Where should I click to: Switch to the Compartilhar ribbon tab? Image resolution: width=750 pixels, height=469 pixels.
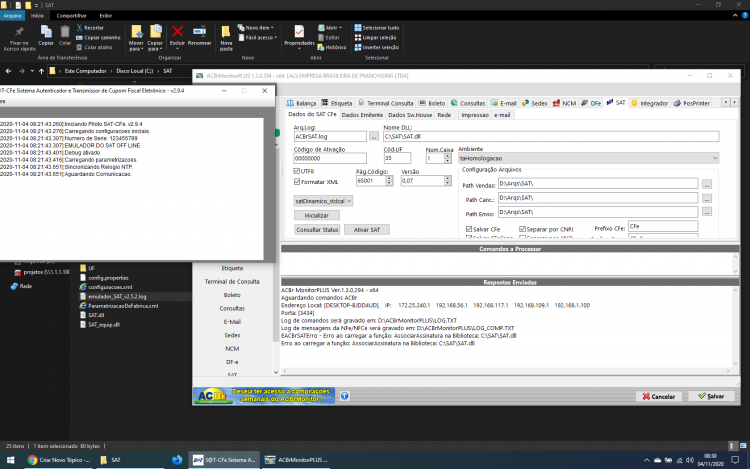(x=72, y=16)
